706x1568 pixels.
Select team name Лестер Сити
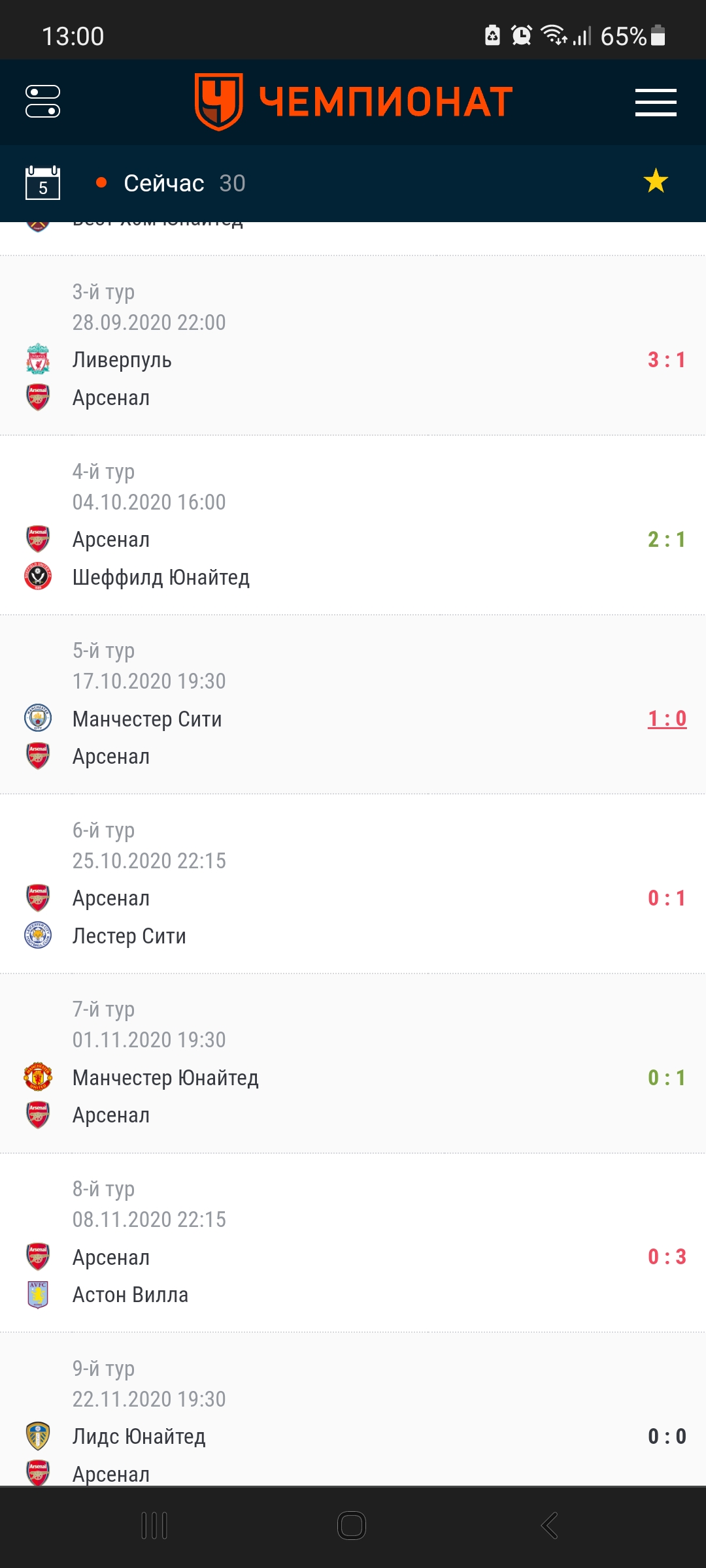129,936
